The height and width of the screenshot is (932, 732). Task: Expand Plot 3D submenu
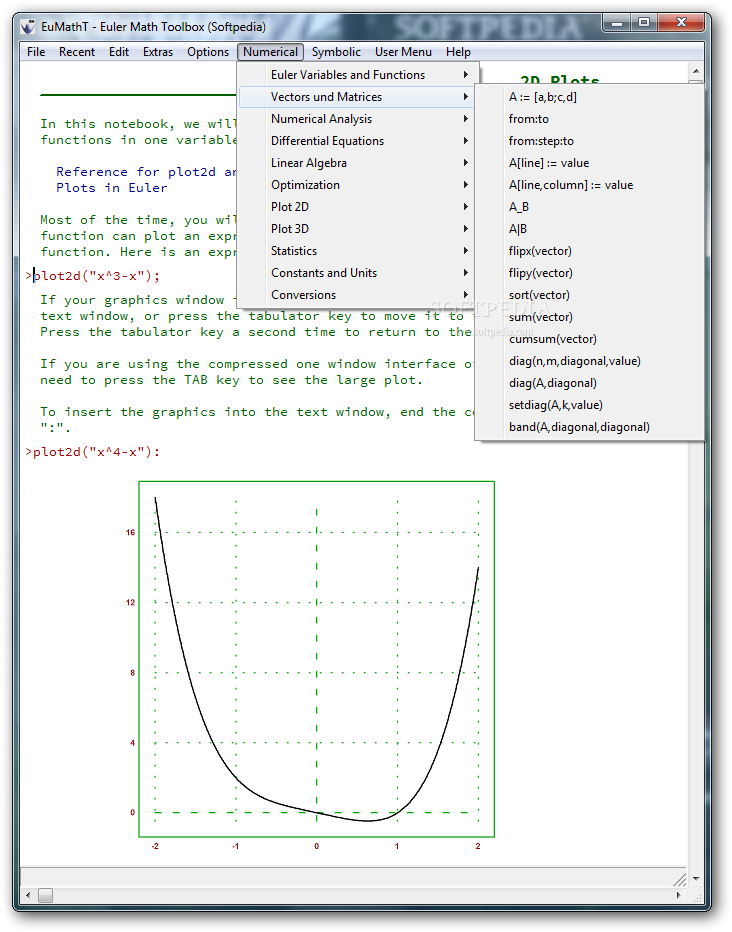356,229
